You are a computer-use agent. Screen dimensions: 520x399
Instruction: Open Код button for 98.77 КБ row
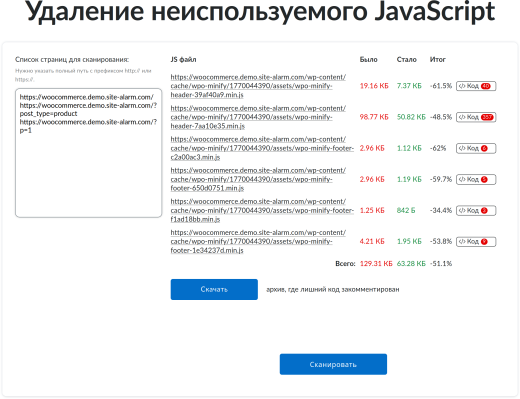click(x=476, y=117)
